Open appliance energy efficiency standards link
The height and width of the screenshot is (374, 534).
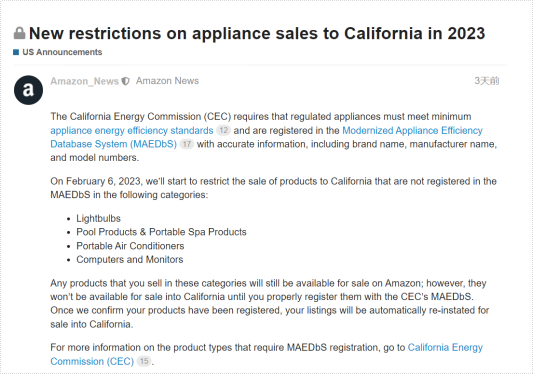(132, 130)
